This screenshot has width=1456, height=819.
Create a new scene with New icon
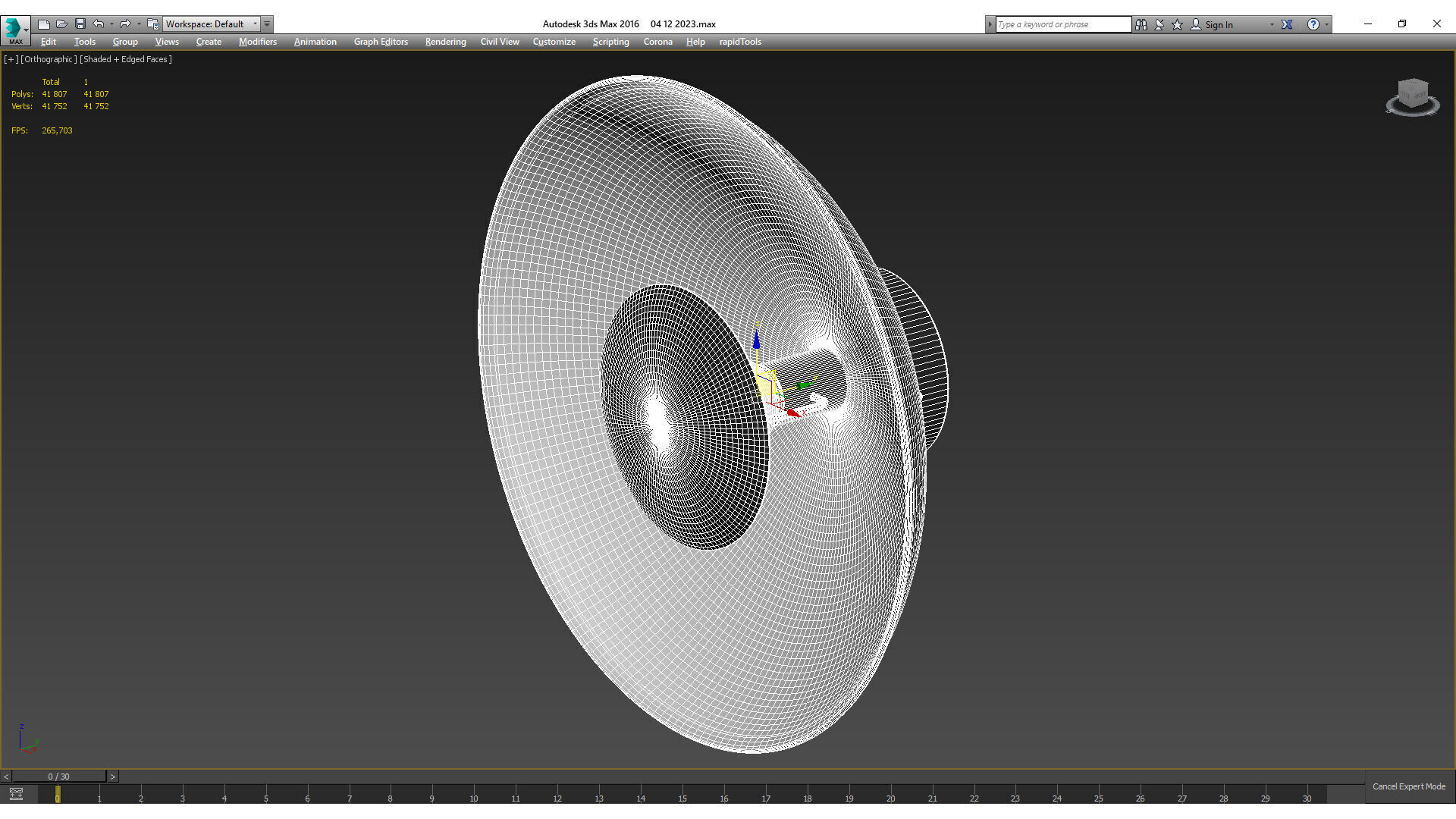[44, 24]
